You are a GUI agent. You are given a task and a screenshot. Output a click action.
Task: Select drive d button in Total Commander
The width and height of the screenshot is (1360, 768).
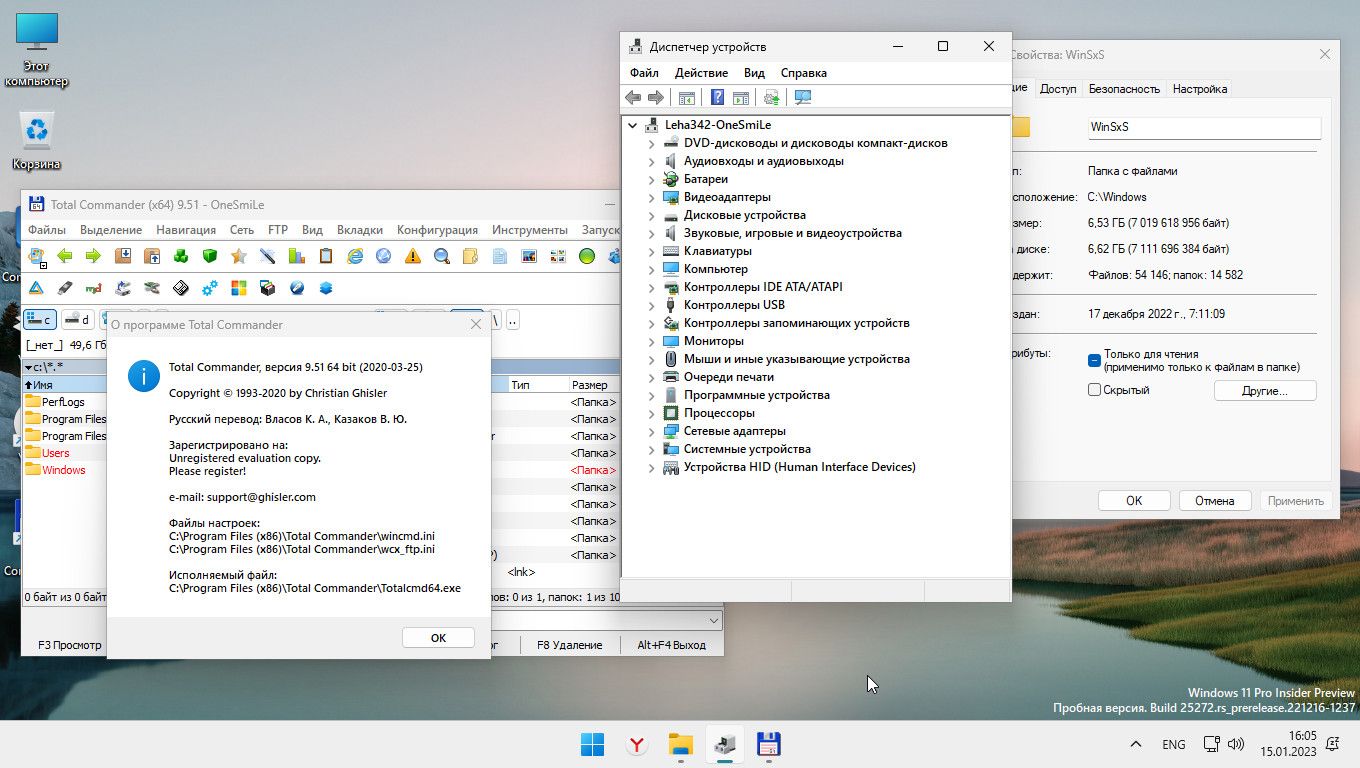point(77,320)
